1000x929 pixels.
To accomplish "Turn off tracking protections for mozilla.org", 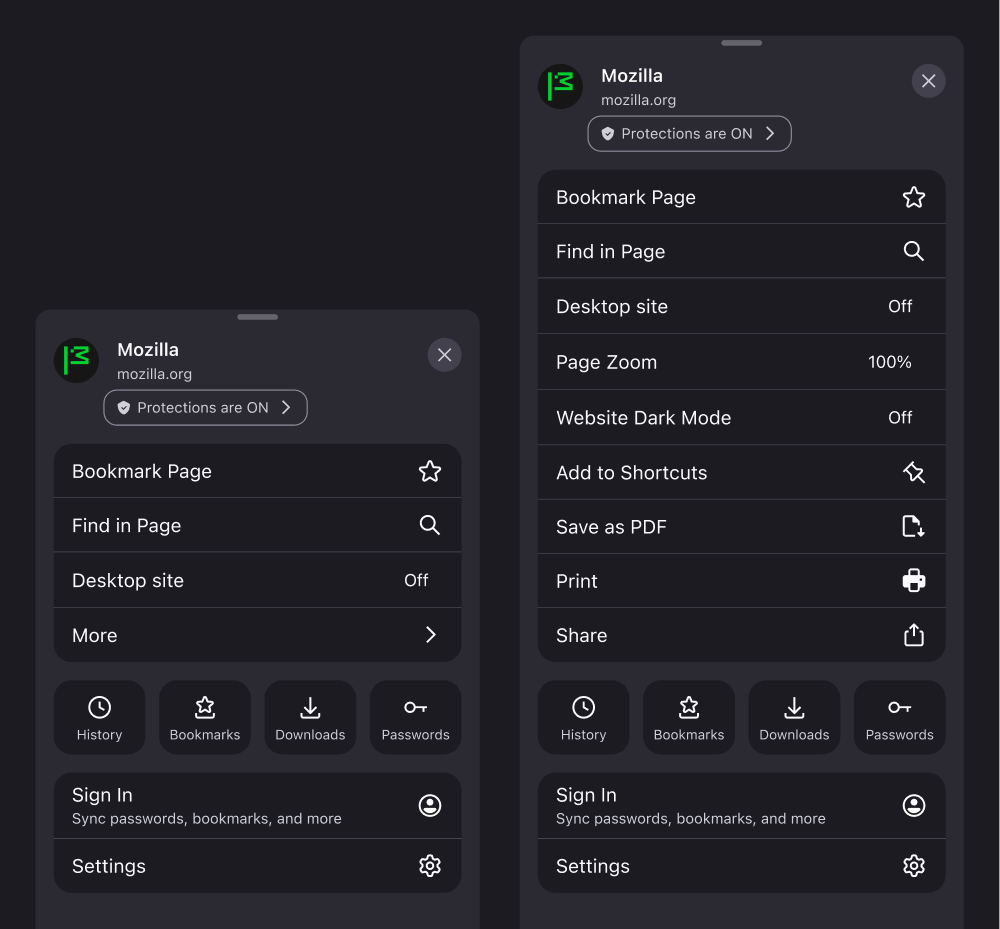I will point(689,133).
